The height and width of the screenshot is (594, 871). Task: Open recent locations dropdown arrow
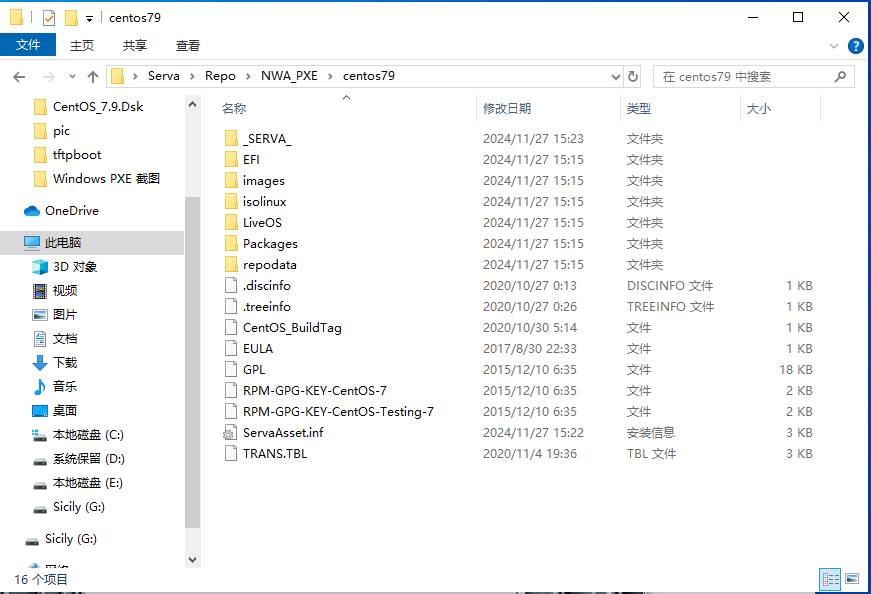pyautogui.click(x=71, y=77)
